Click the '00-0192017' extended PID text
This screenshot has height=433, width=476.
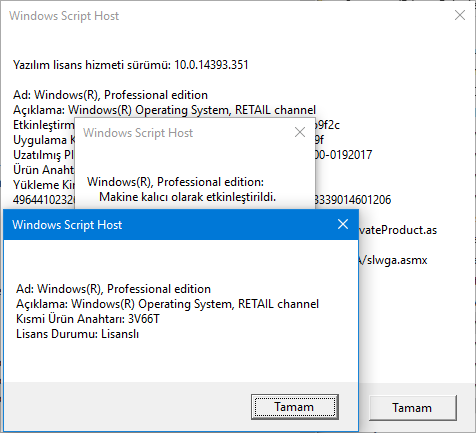[343, 155]
